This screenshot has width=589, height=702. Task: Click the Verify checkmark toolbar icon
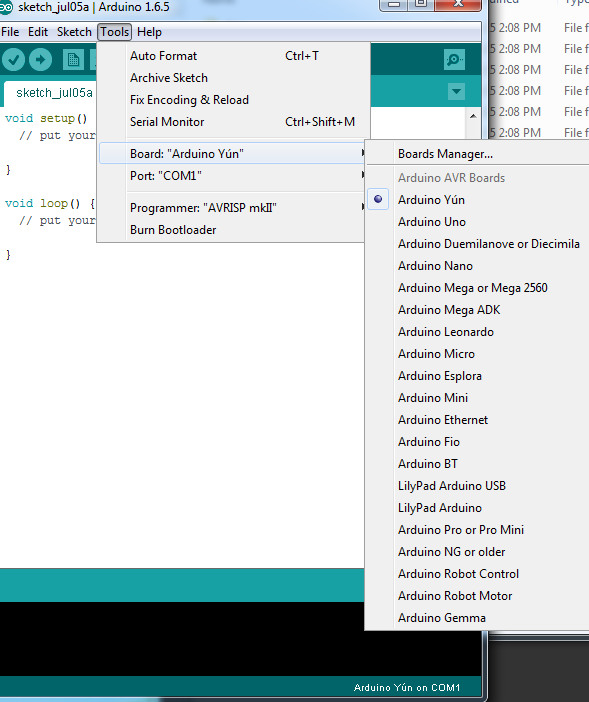click(13, 60)
